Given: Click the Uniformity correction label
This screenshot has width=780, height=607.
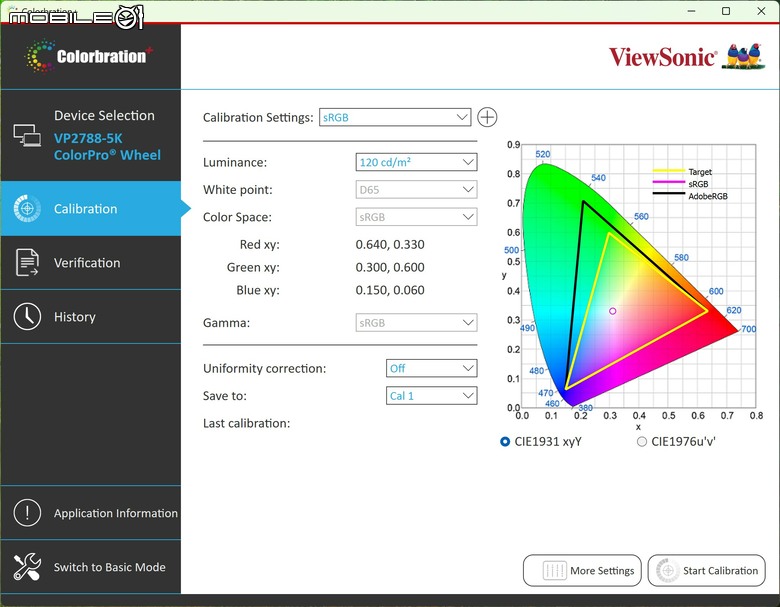Looking at the screenshot, I should pyautogui.click(x=264, y=369).
